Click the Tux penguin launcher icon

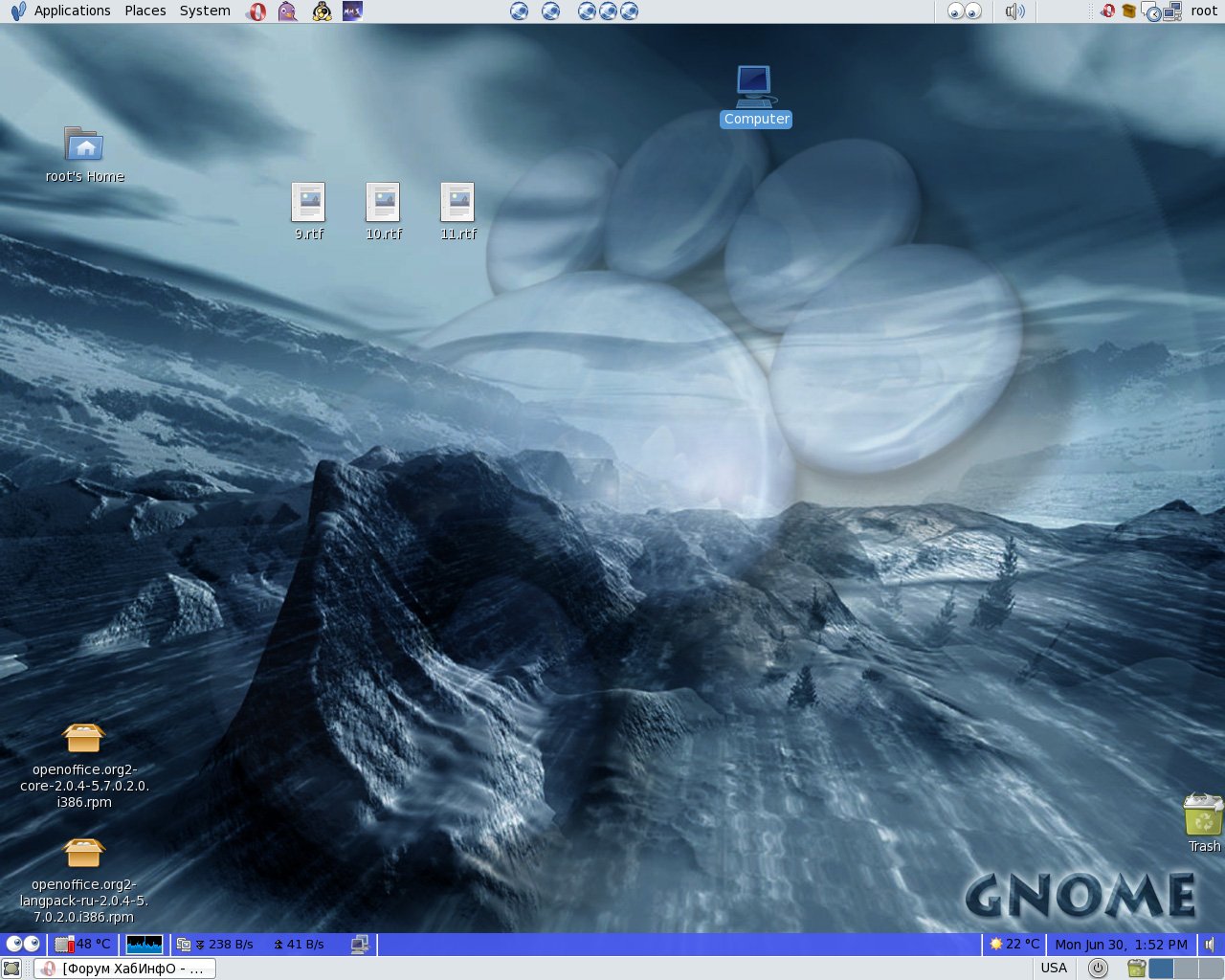point(322,11)
